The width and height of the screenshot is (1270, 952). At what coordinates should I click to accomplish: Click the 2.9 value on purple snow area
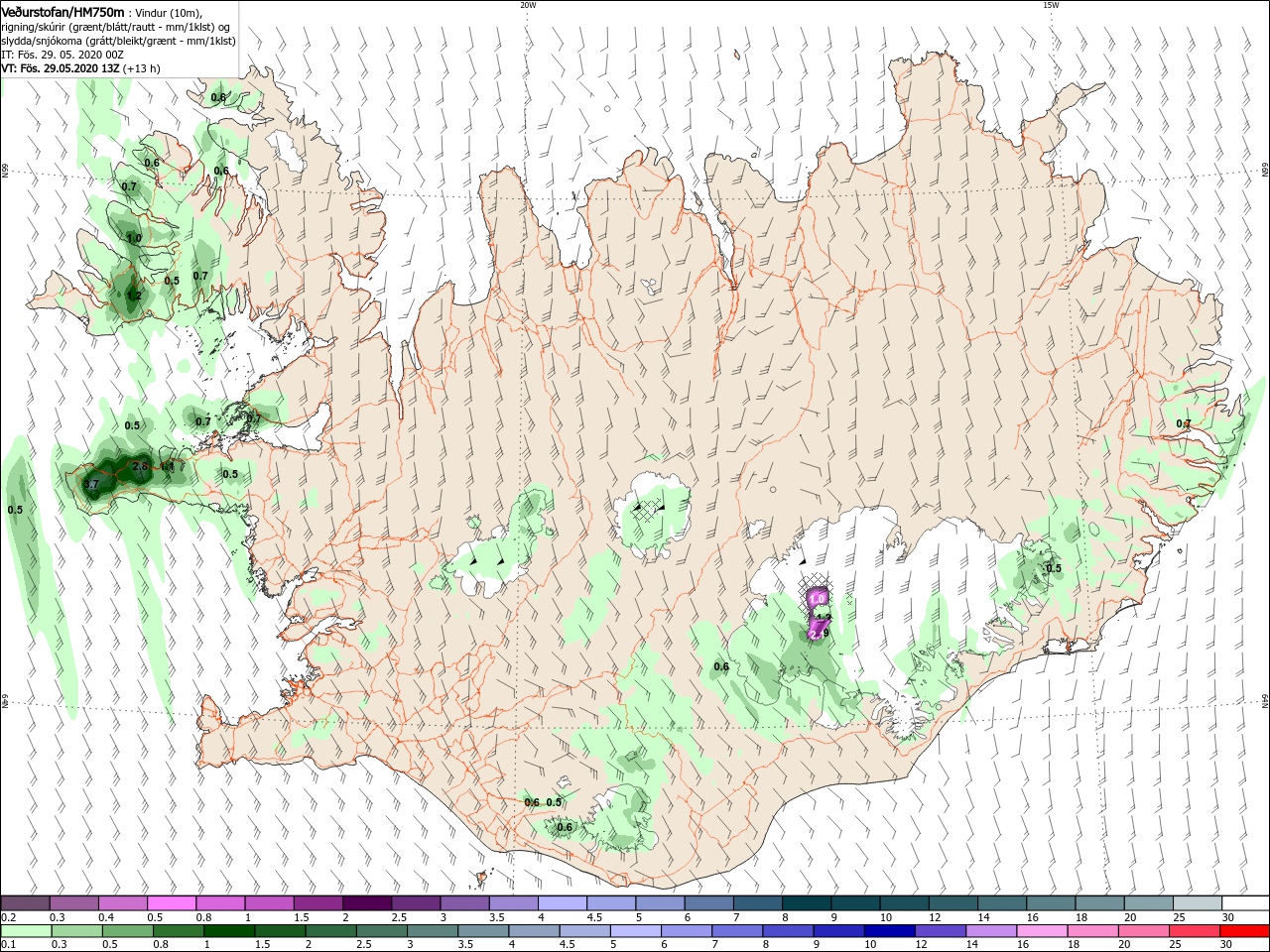(x=819, y=632)
